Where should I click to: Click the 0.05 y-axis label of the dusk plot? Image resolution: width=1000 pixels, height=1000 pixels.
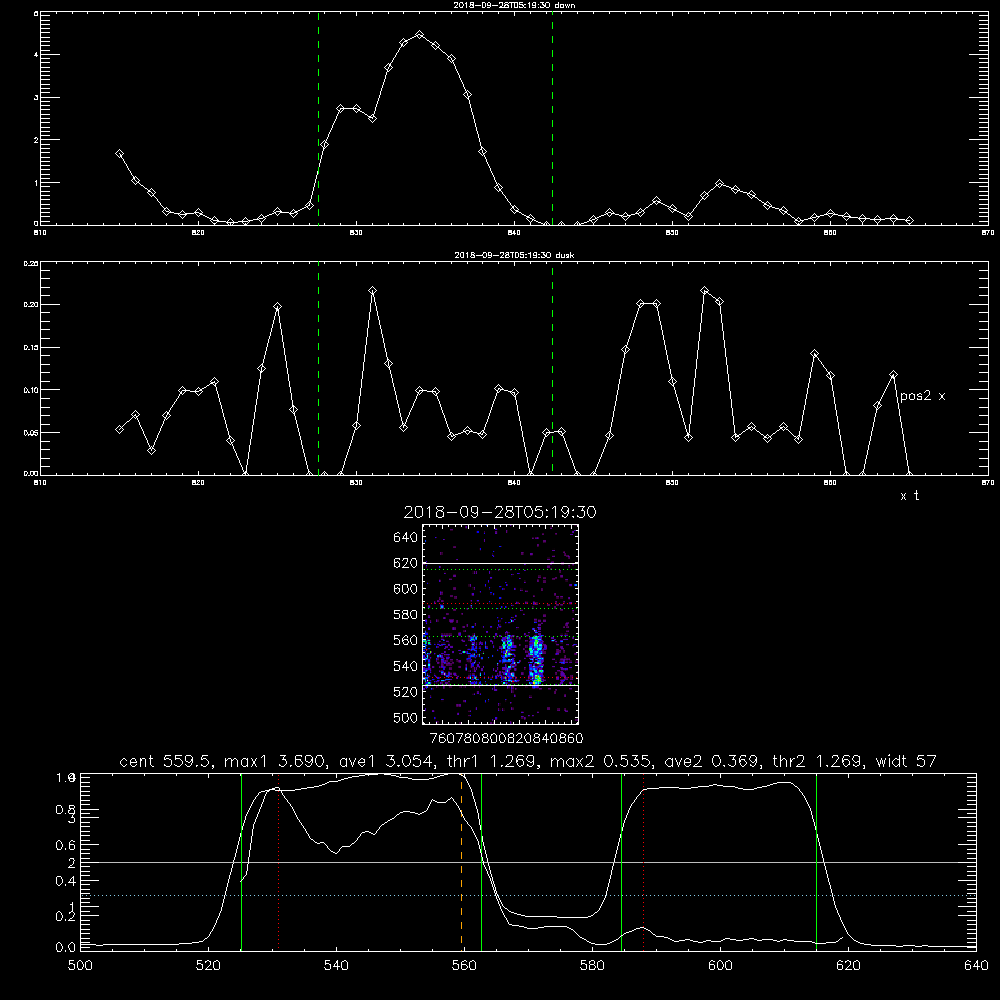click(31, 432)
